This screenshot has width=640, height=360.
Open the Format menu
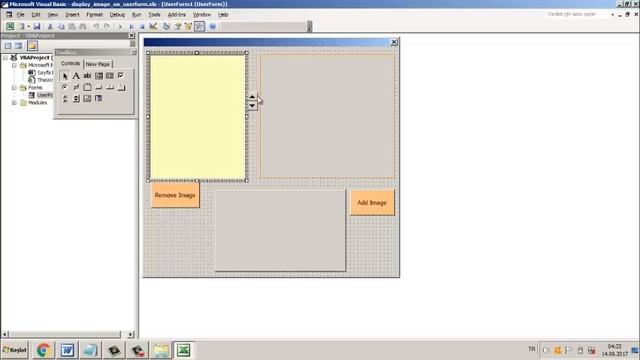94,15
